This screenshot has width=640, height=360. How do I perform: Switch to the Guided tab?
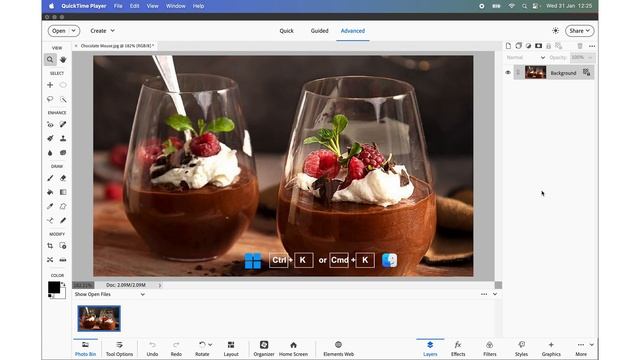[x=319, y=31]
